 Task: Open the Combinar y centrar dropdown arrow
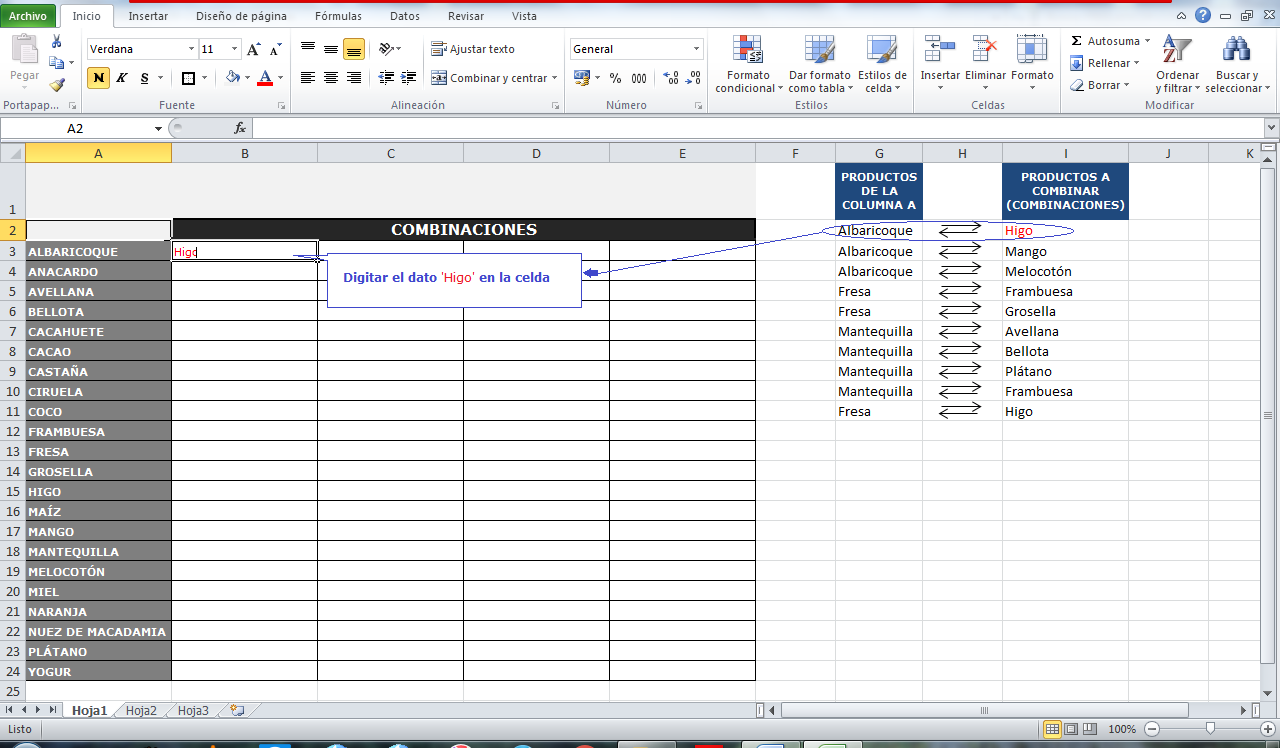pos(555,78)
